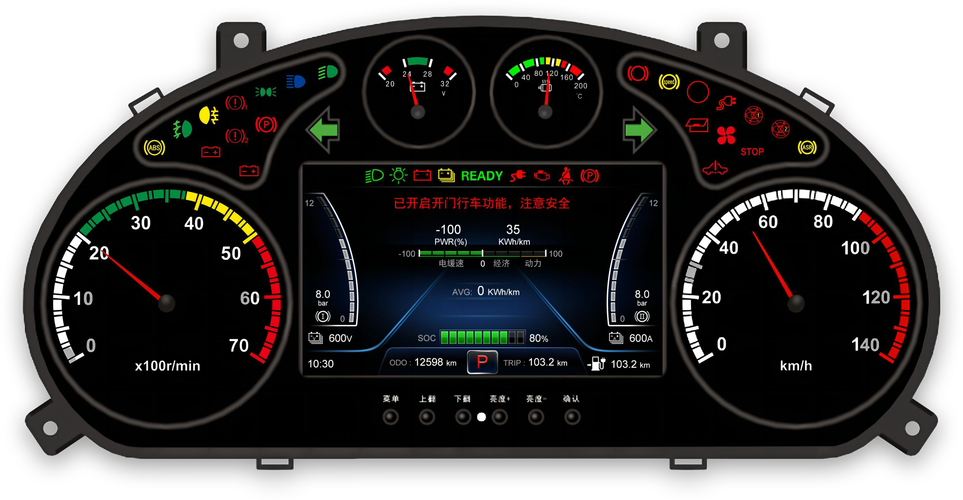Image resolution: width=963 pixels, height=500 pixels.
Task: Push the 亮度+ brightness up button
Action: 500,417
